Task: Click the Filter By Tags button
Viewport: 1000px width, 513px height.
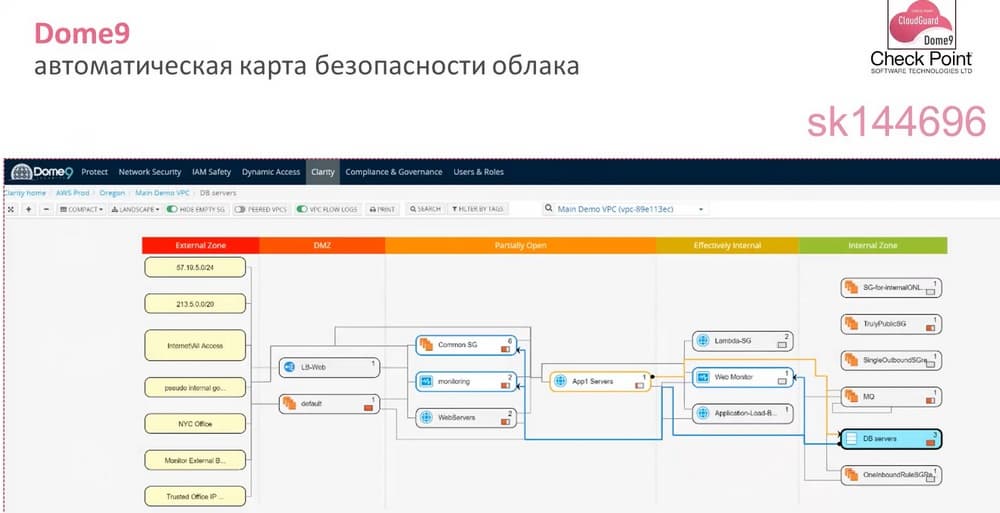Action: 478,209
